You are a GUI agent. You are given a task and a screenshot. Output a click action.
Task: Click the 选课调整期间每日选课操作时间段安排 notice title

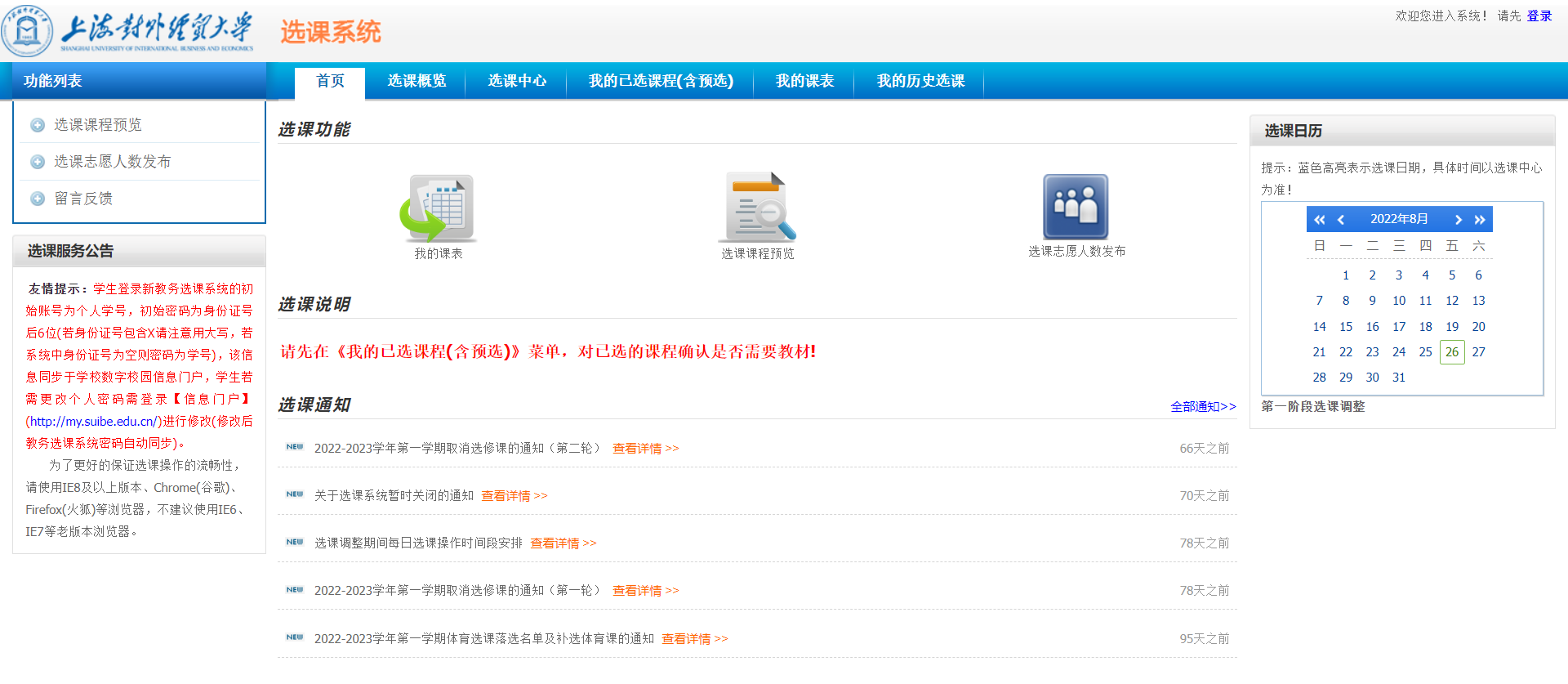(x=418, y=543)
